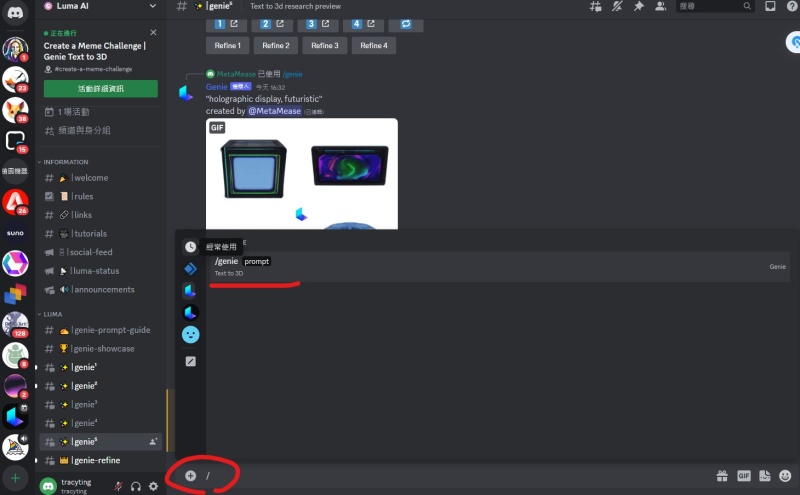
Task: Open the gift icon in message bar
Action: [x=722, y=476]
